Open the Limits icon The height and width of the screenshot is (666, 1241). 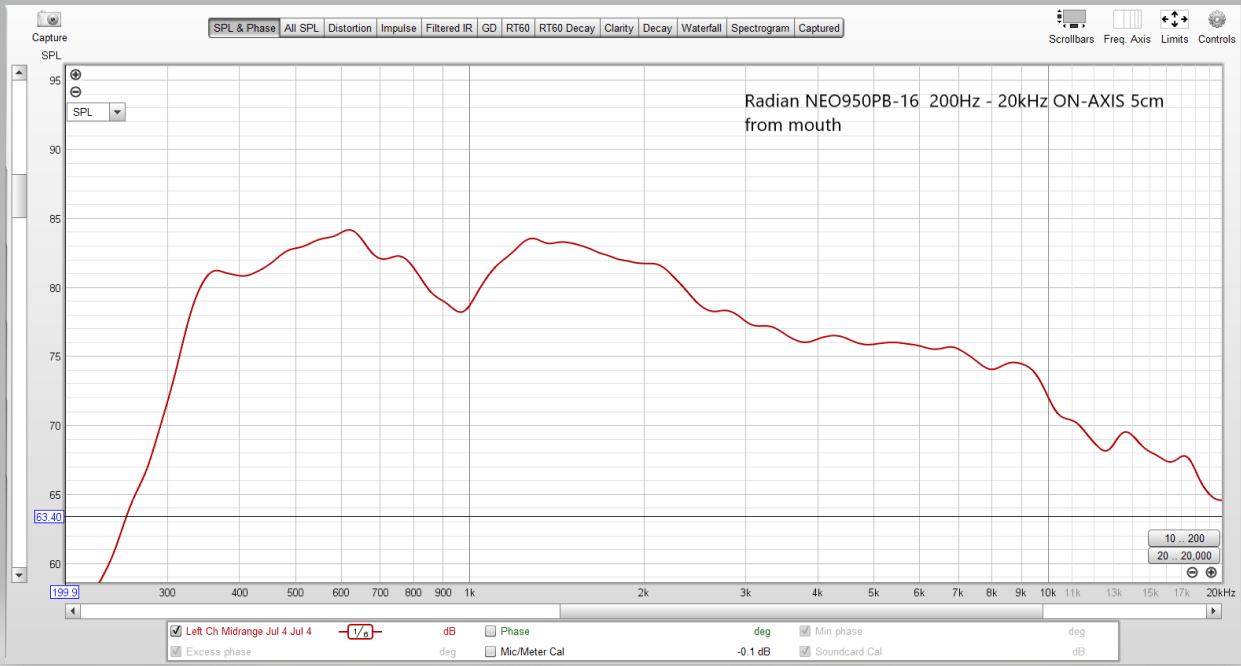point(1174,19)
